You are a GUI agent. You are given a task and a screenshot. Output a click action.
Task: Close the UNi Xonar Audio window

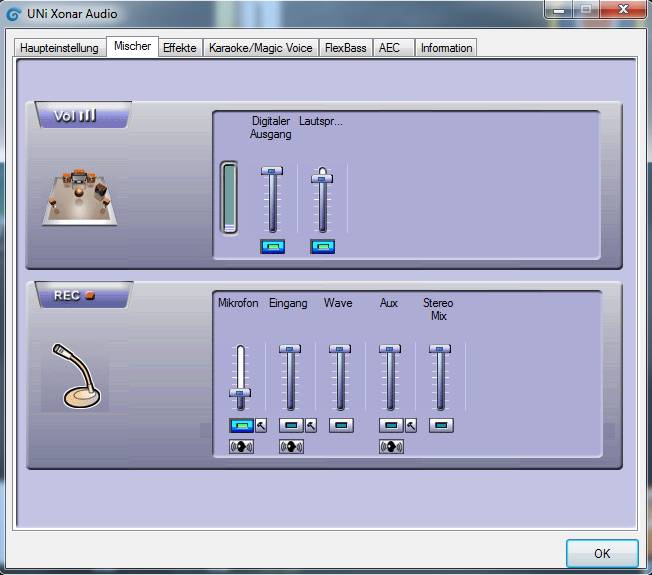coord(622,9)
